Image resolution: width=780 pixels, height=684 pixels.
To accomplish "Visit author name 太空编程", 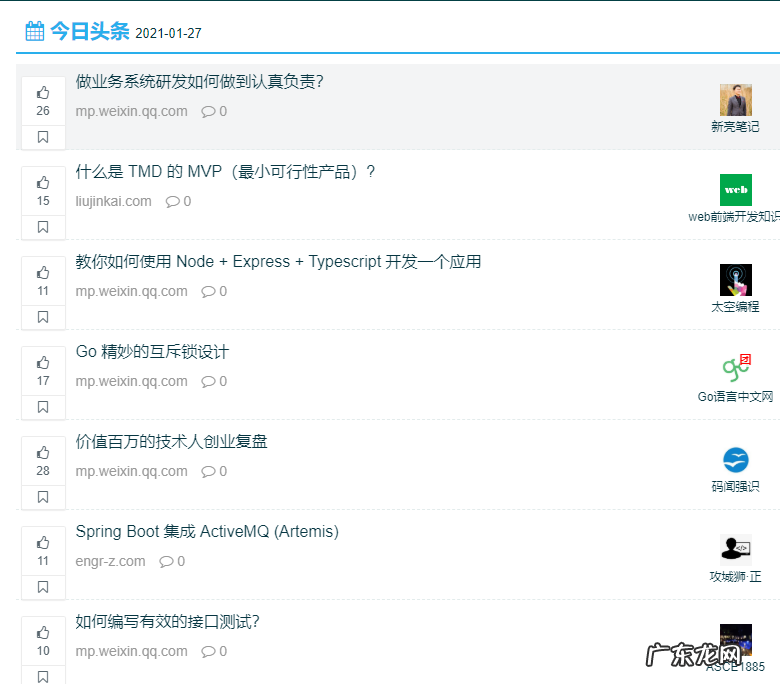I will pos(735,307).
